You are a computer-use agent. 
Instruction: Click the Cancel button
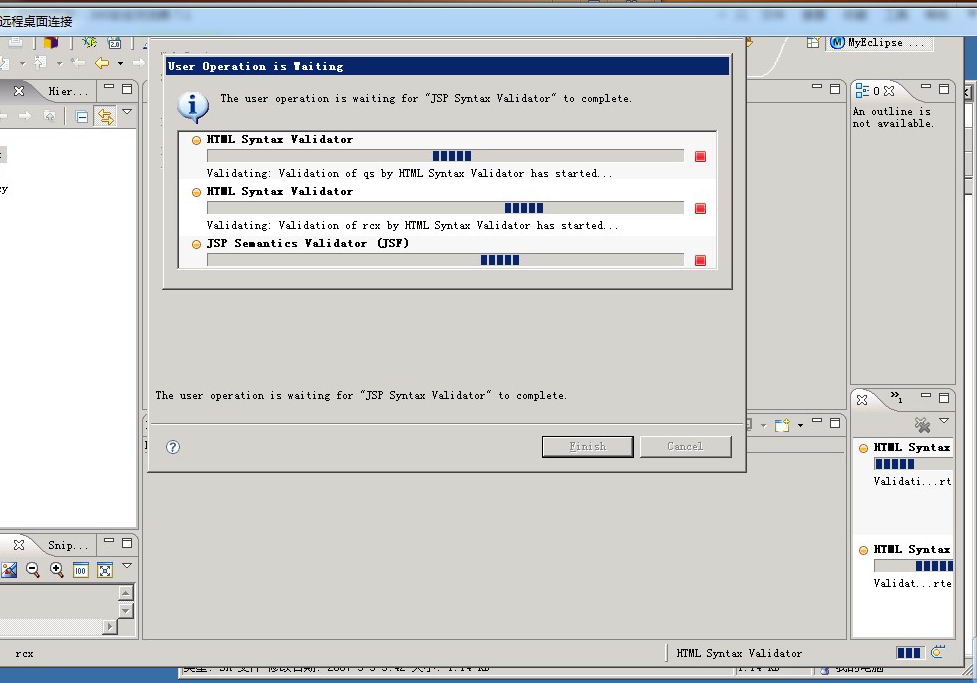685,446
